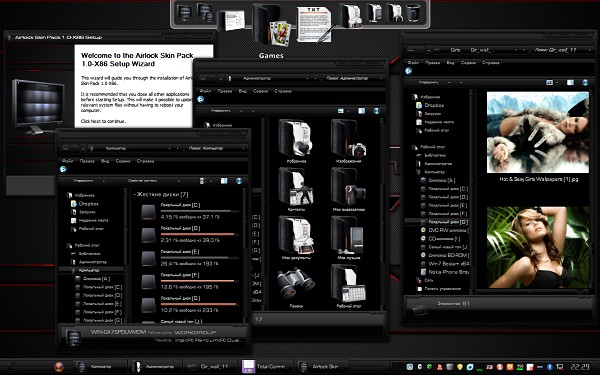Open the Вид menu in the Компьютер window
600x375 pixels.
click(x=105, y=161)
